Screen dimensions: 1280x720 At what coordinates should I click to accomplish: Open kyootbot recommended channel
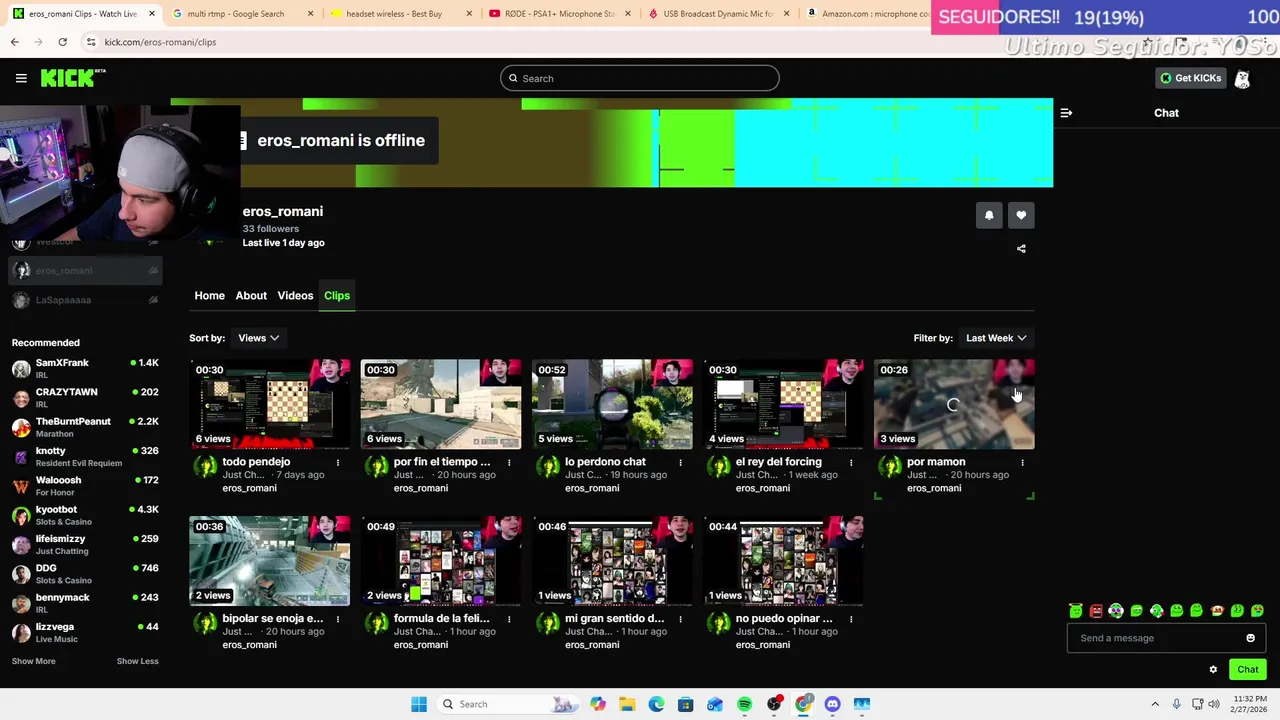coord(85,515)
